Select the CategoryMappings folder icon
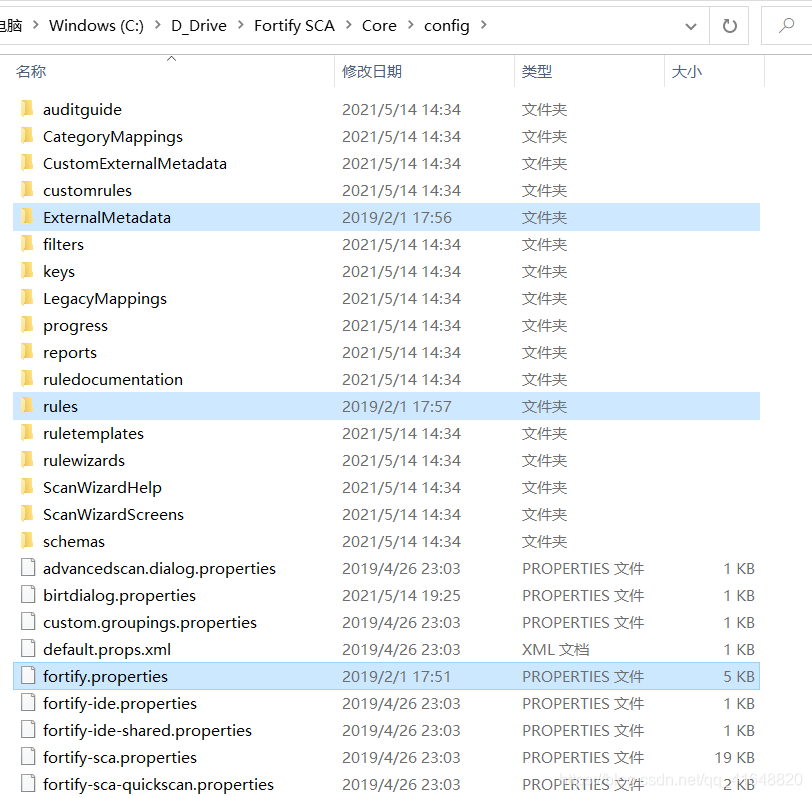The height and width of the screenshot is (798, 812). coord(27,136)
